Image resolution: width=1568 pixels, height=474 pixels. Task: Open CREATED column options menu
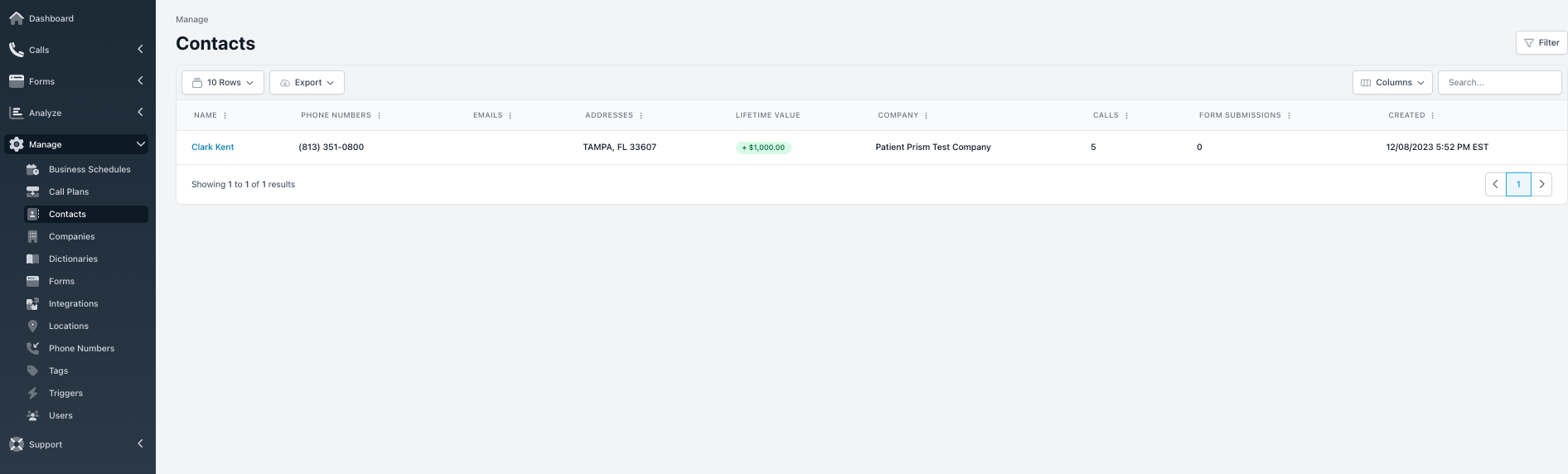1433,116
